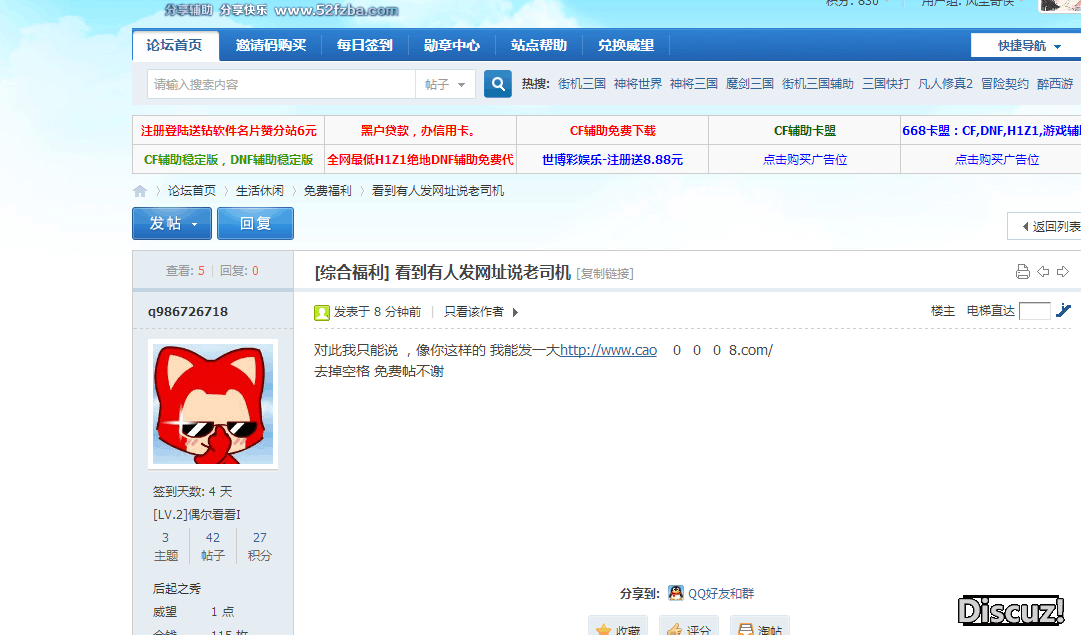Click hot search term 魔剑三国
The image size is (1081, 635).
(x=749, y=84)
